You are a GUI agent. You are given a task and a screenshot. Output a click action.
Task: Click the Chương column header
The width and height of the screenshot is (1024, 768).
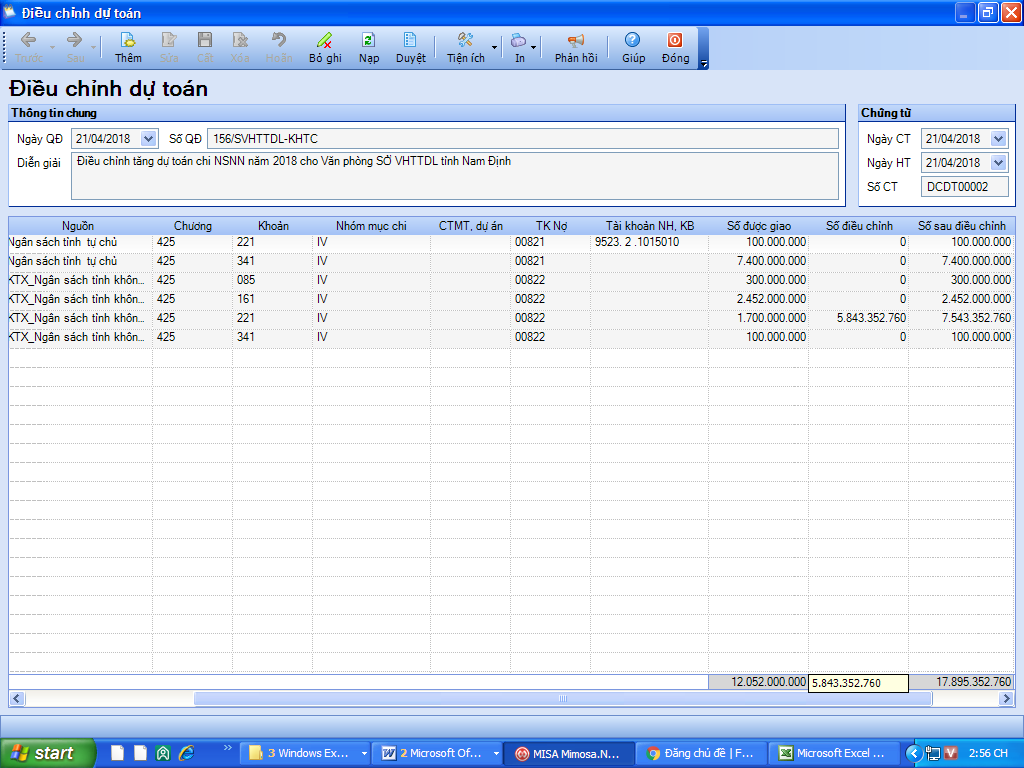coord(193,226)
